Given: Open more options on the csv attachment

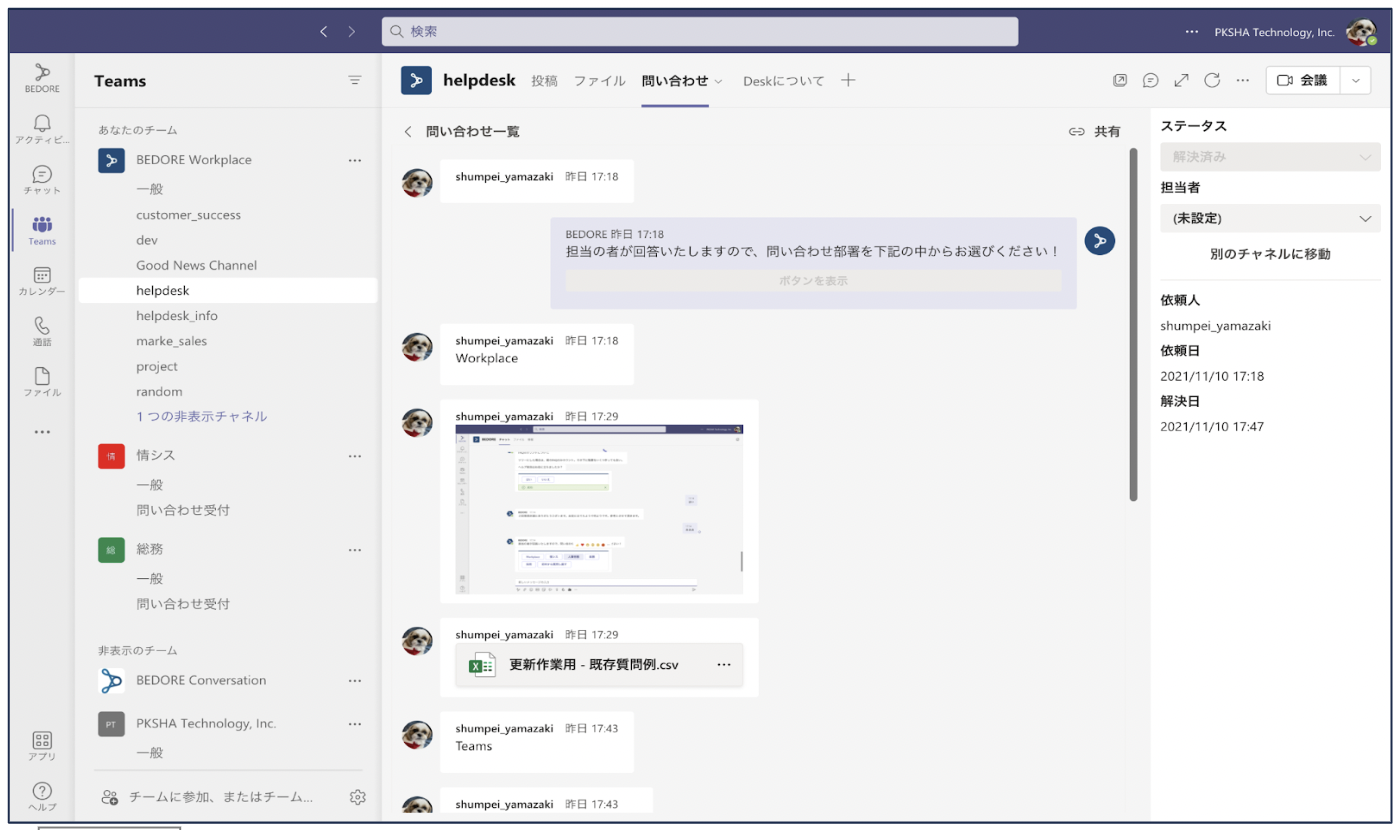Looking at the screenshot, I should coord(724,665).
